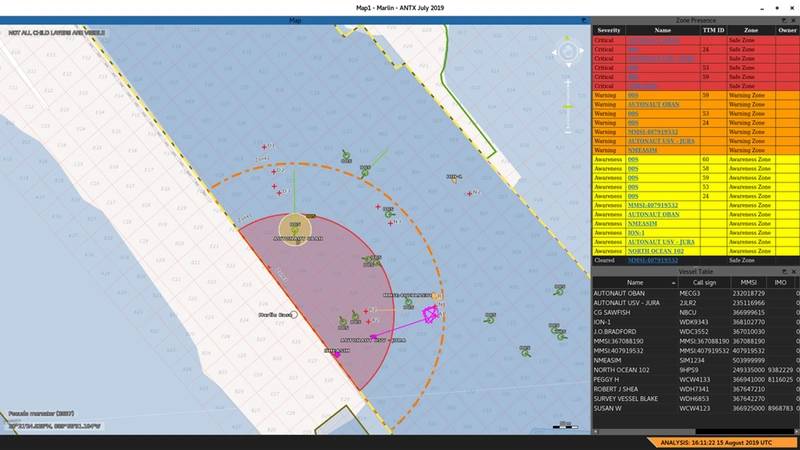Open NMEASIM link in Warning row
This screenshot has height=450, width=800.
642,150
